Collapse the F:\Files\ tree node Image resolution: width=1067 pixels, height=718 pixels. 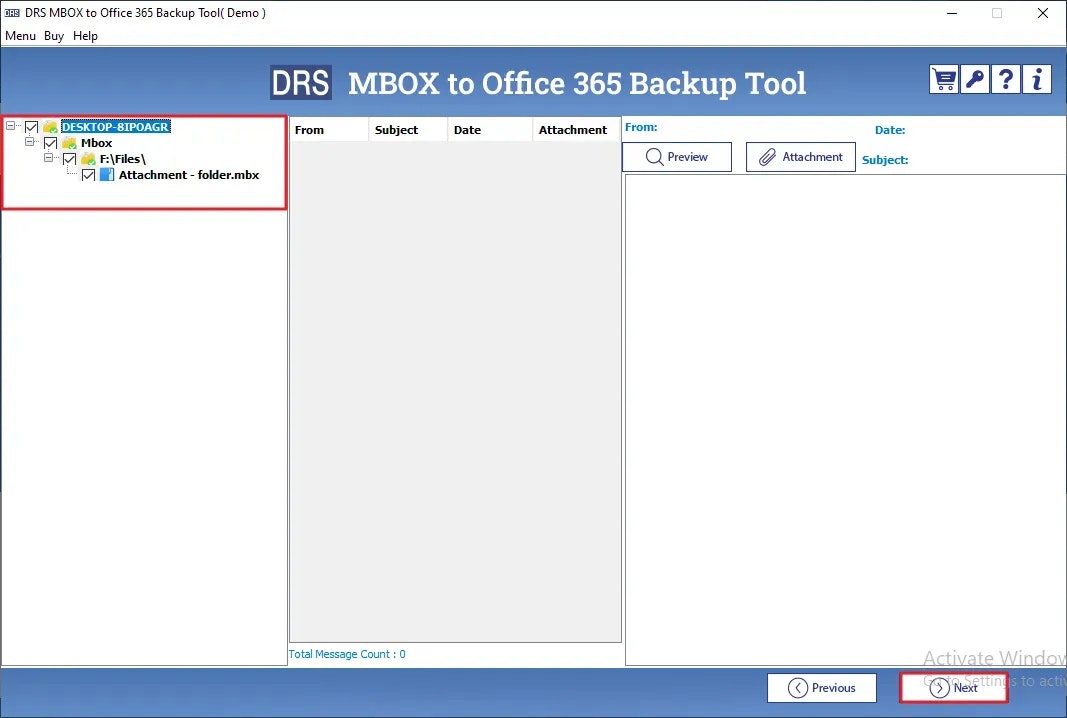(48, 158)
